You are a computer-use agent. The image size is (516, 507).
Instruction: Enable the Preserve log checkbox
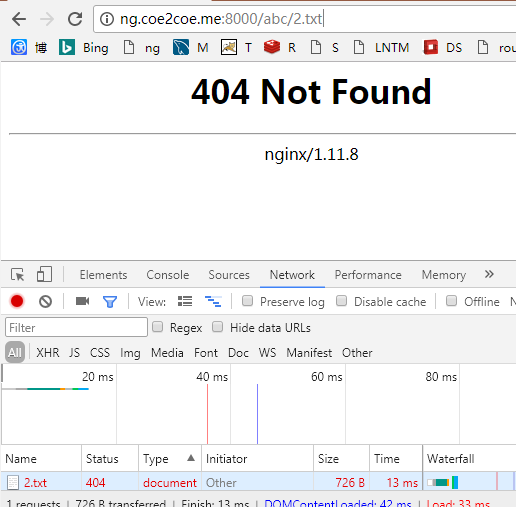pos(247,301)
